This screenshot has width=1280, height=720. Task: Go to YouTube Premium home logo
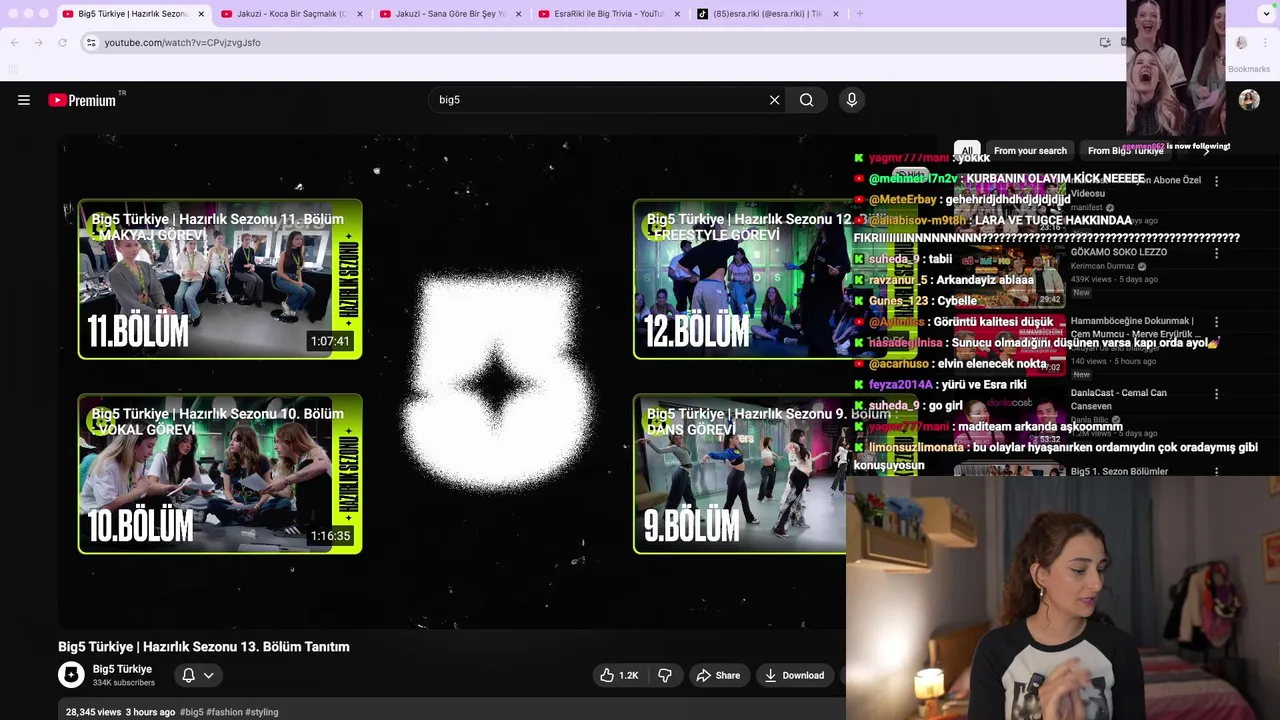click(x=82, y=100)
